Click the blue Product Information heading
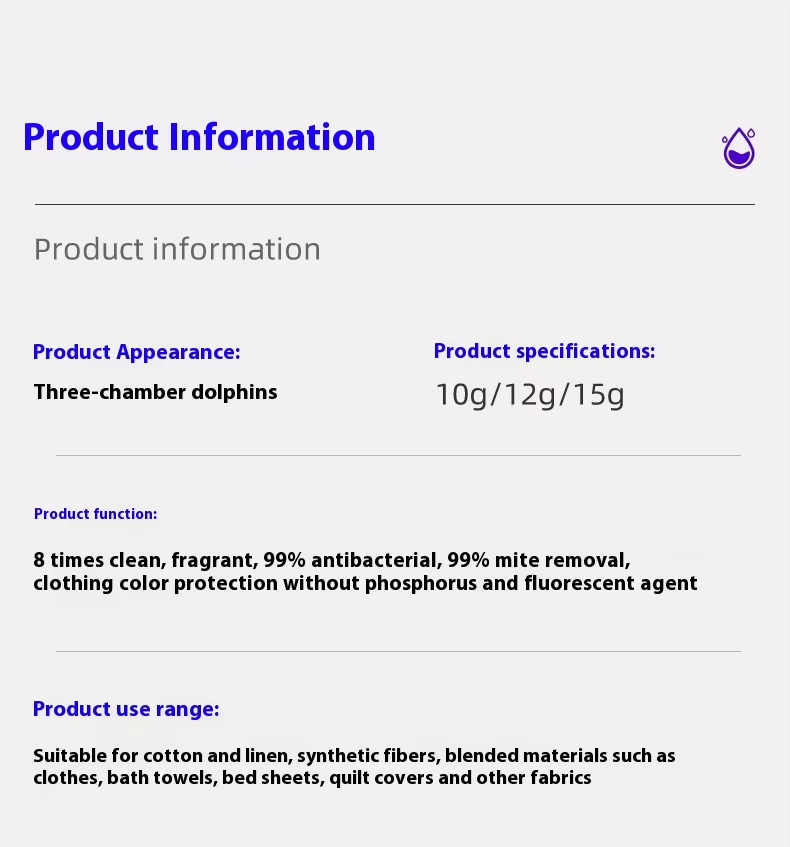 (199, 137)
